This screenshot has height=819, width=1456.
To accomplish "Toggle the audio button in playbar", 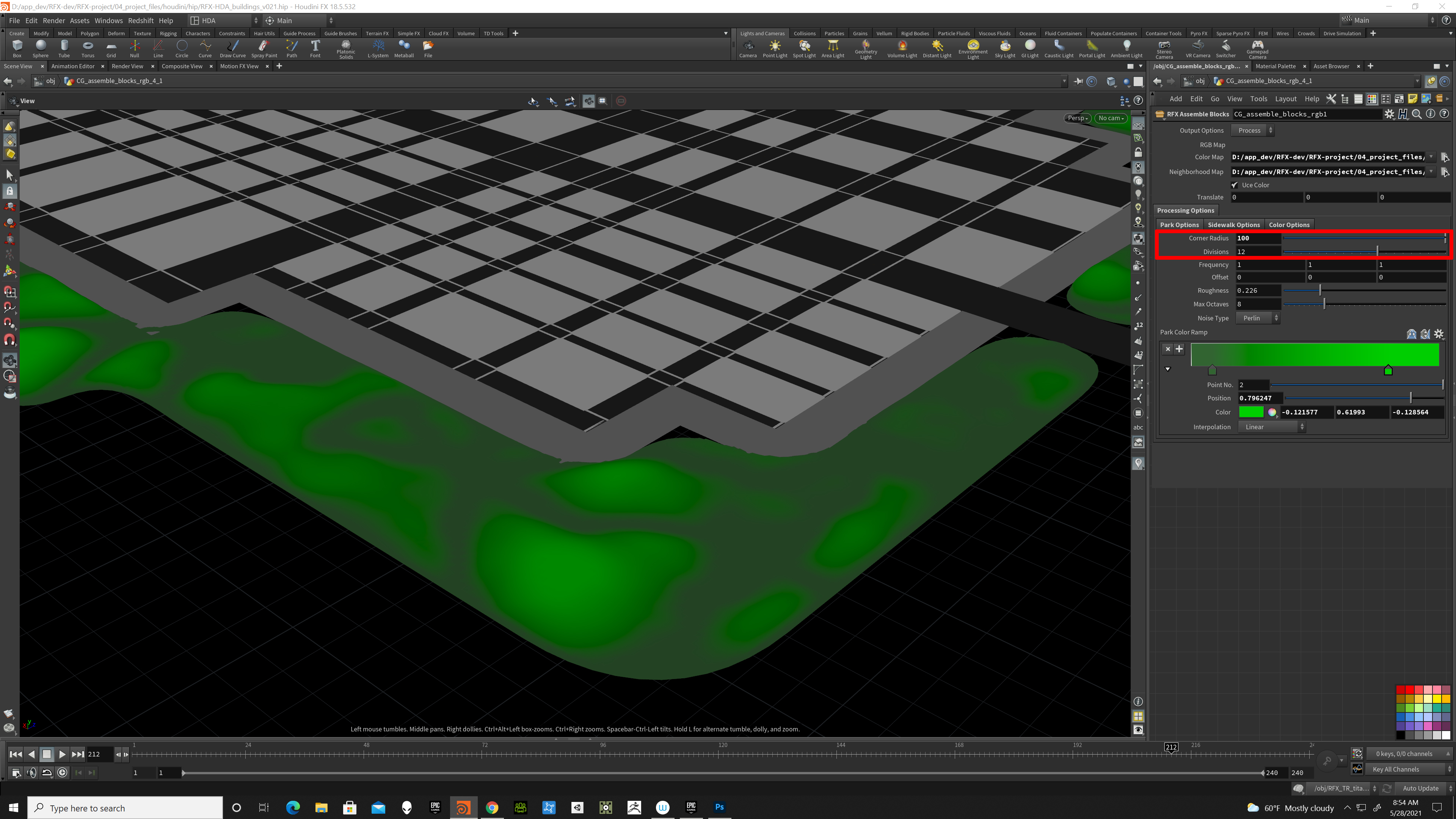I will (x=31, y=773).
